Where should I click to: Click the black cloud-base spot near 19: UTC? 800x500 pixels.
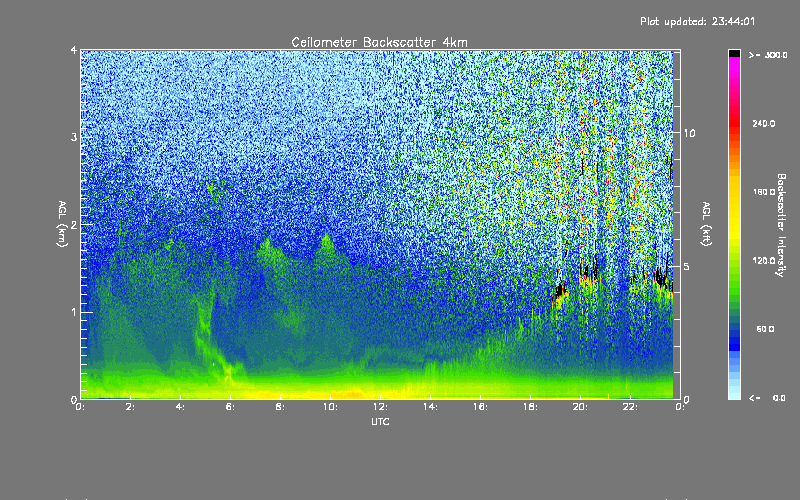[x=561, y=290]
